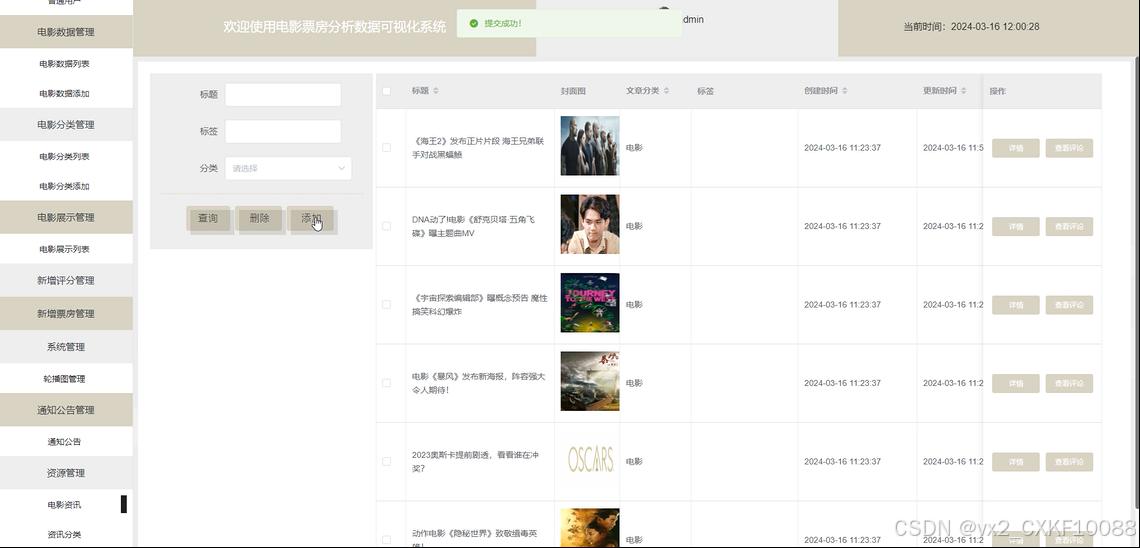This screenshot has width=1140, height=548.
Task: Sort by 更新时间 using its sort arrows
Action: pyautogui.click(x=963, y=91)
